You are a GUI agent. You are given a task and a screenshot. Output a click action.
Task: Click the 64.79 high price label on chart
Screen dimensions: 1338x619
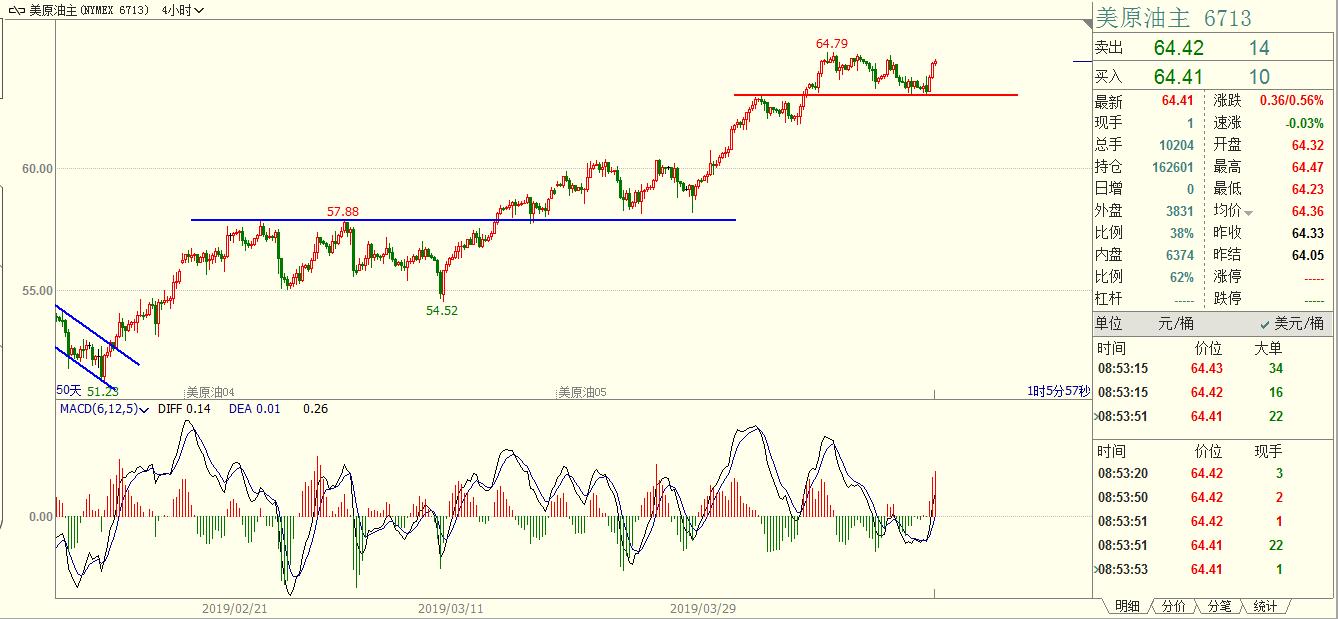(x=832, y=44)
